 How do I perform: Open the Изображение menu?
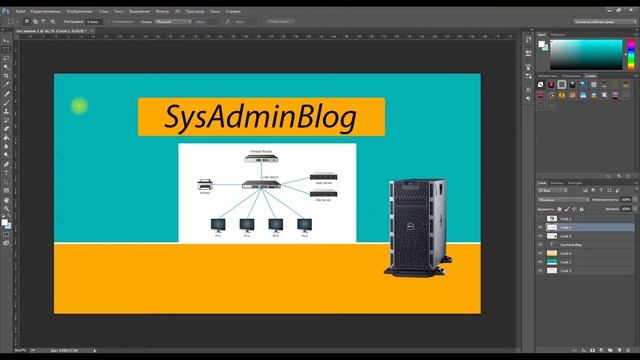pyautogui.click(x=80, y=11)
